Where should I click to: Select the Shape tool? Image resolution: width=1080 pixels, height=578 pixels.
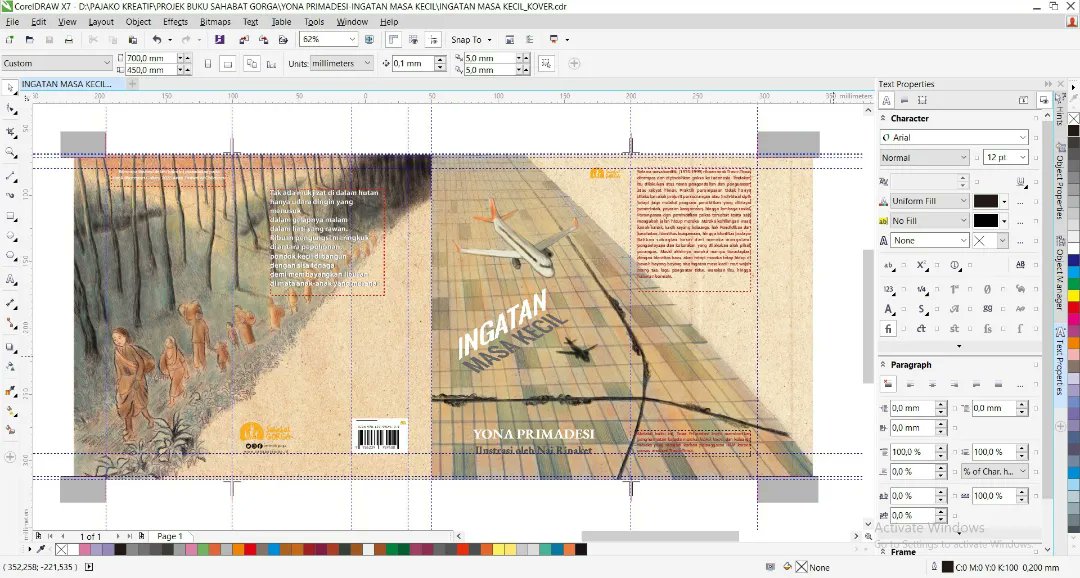point(10,109)
